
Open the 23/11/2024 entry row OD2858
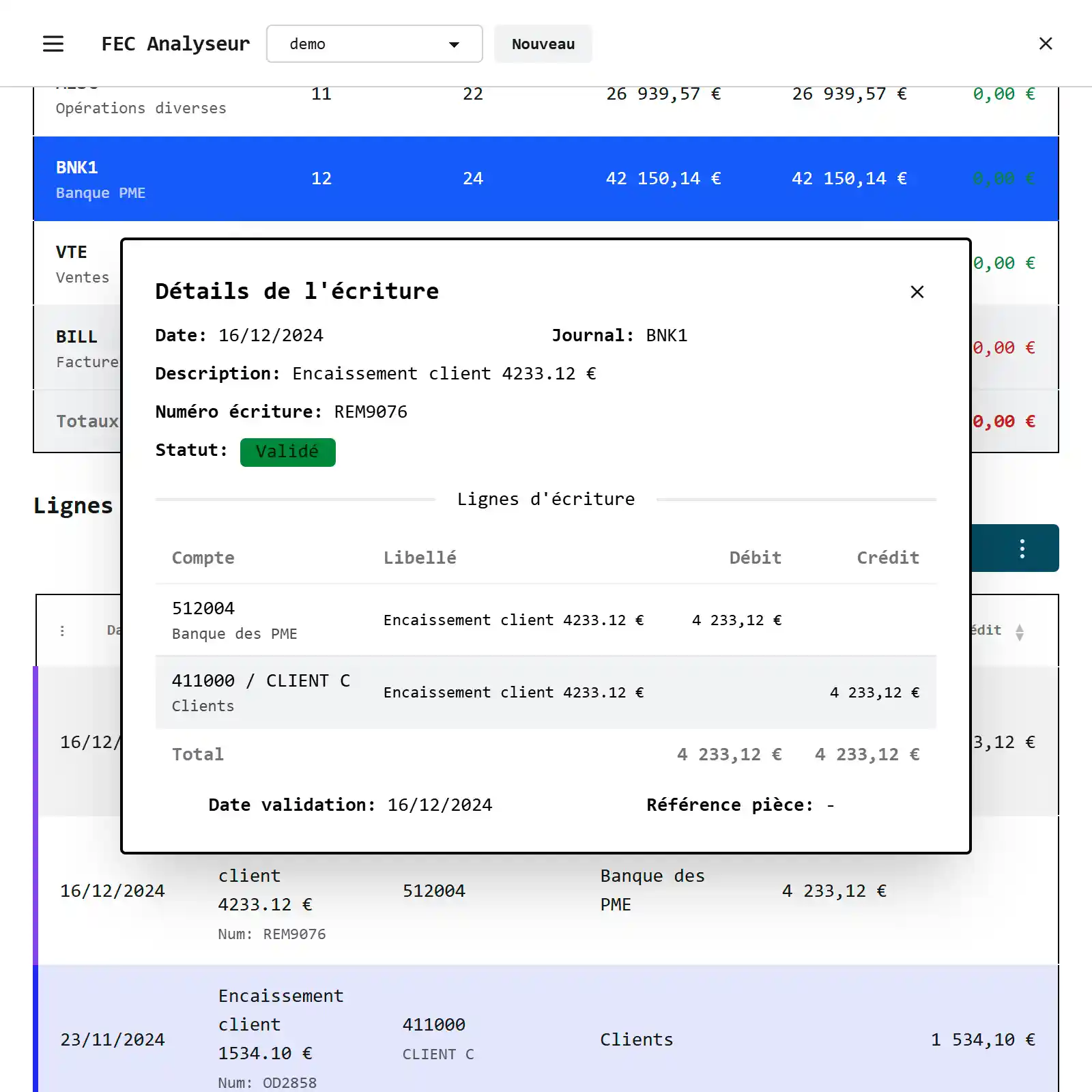coord(546,1037)
